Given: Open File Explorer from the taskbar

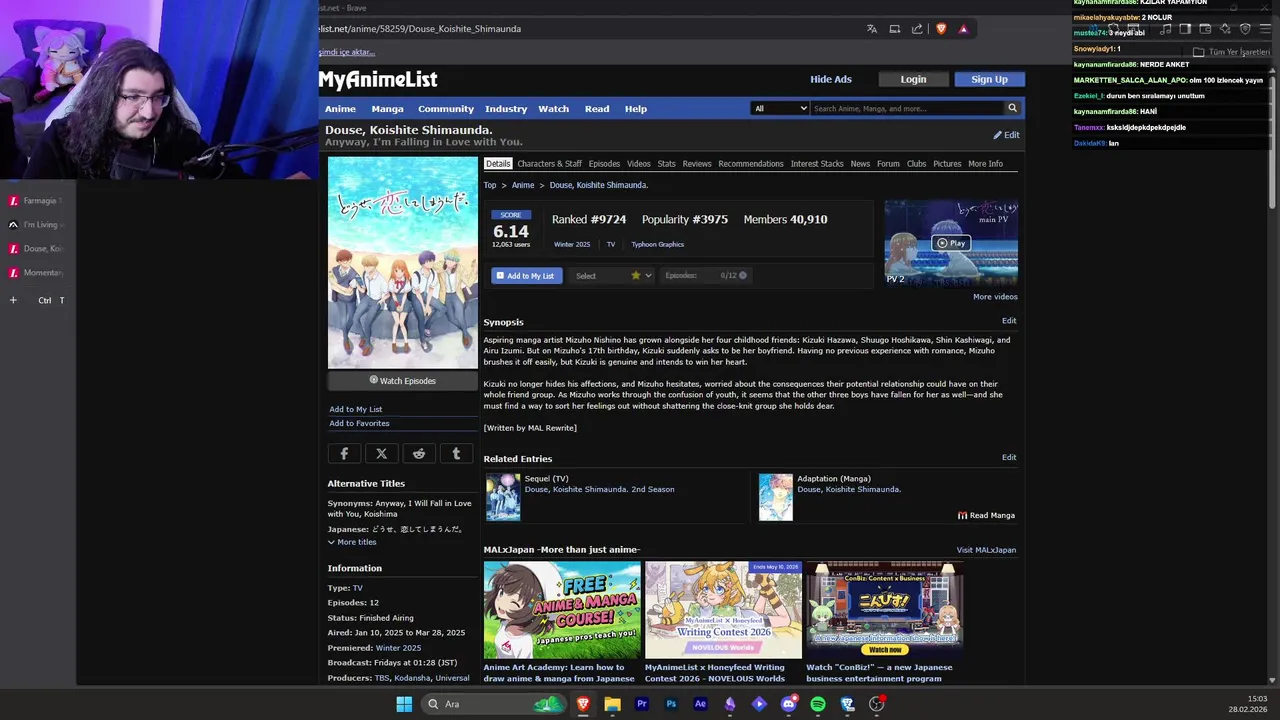Looking at the screenshot, I should coord(612,704).
